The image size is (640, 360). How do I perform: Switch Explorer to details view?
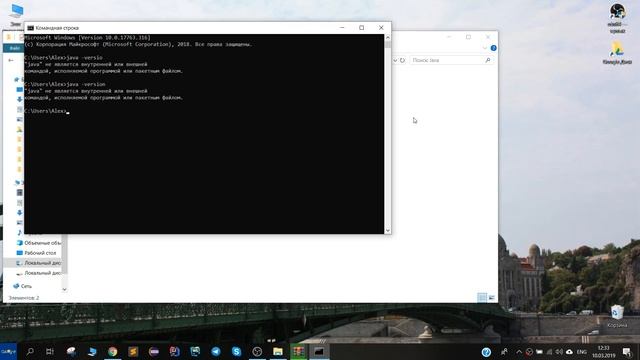tap(482, 298)
